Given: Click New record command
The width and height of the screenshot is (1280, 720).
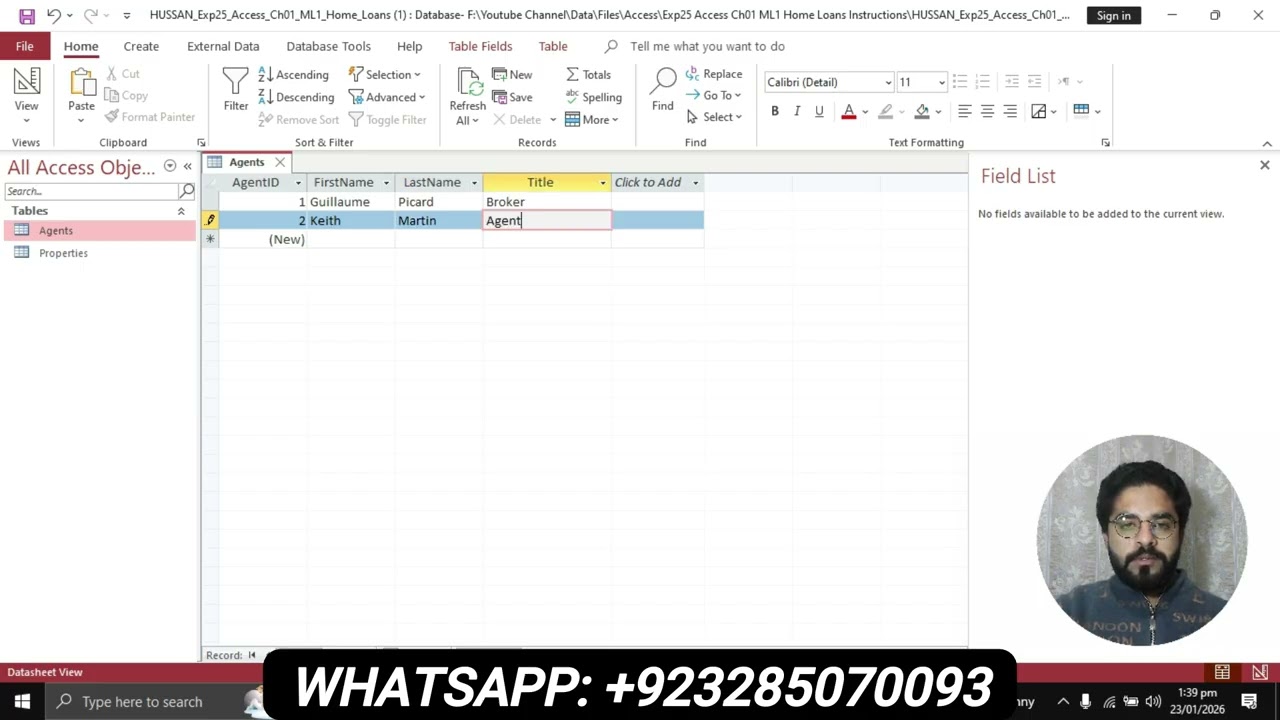Looking at the screenshot, I should point(512,75).
